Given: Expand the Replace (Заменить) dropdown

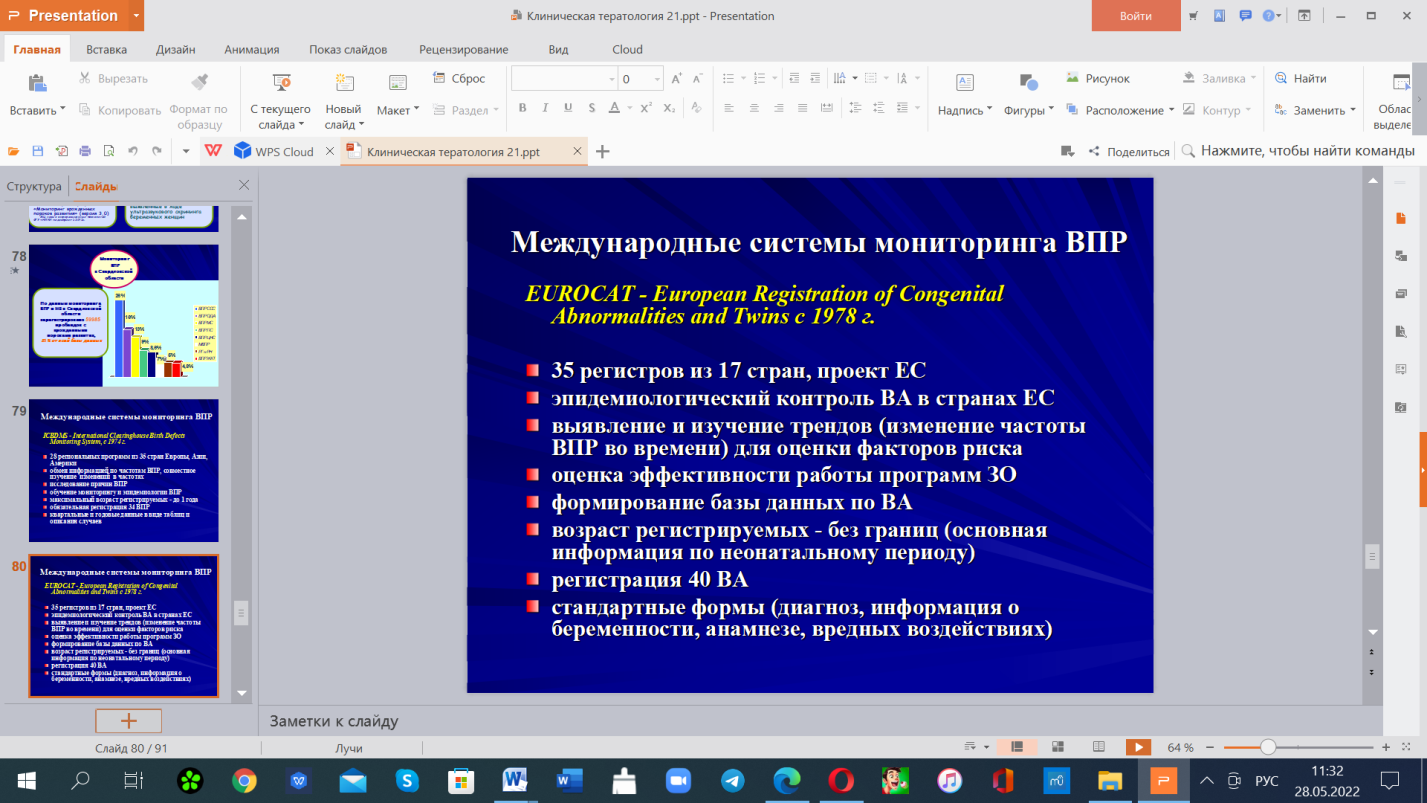Looking at the screenshot, I should pyautogui.click(x=1352, y=110).
